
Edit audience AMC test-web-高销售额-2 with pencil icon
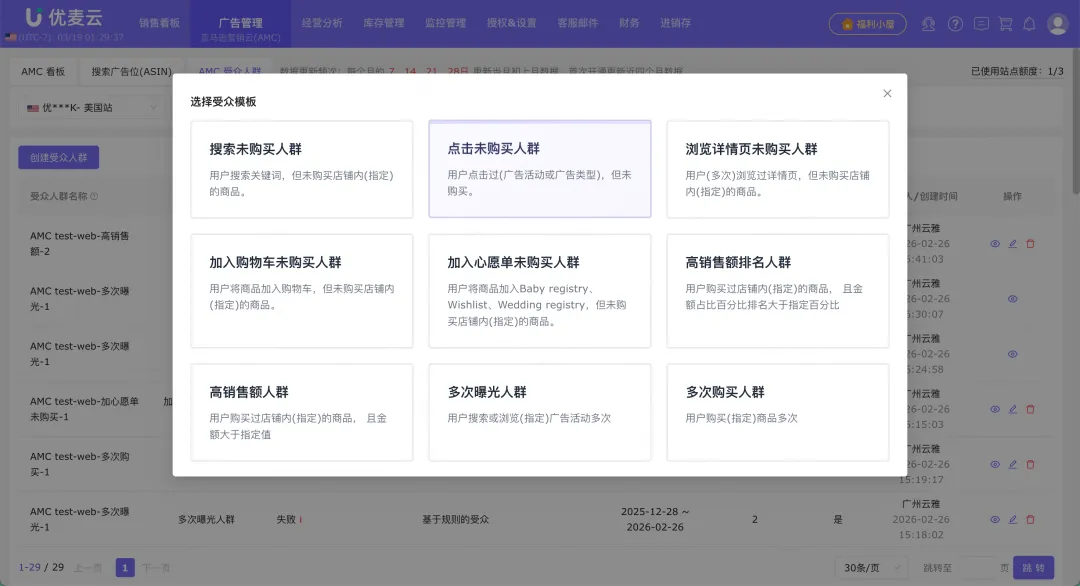[x=1012, y=243]
